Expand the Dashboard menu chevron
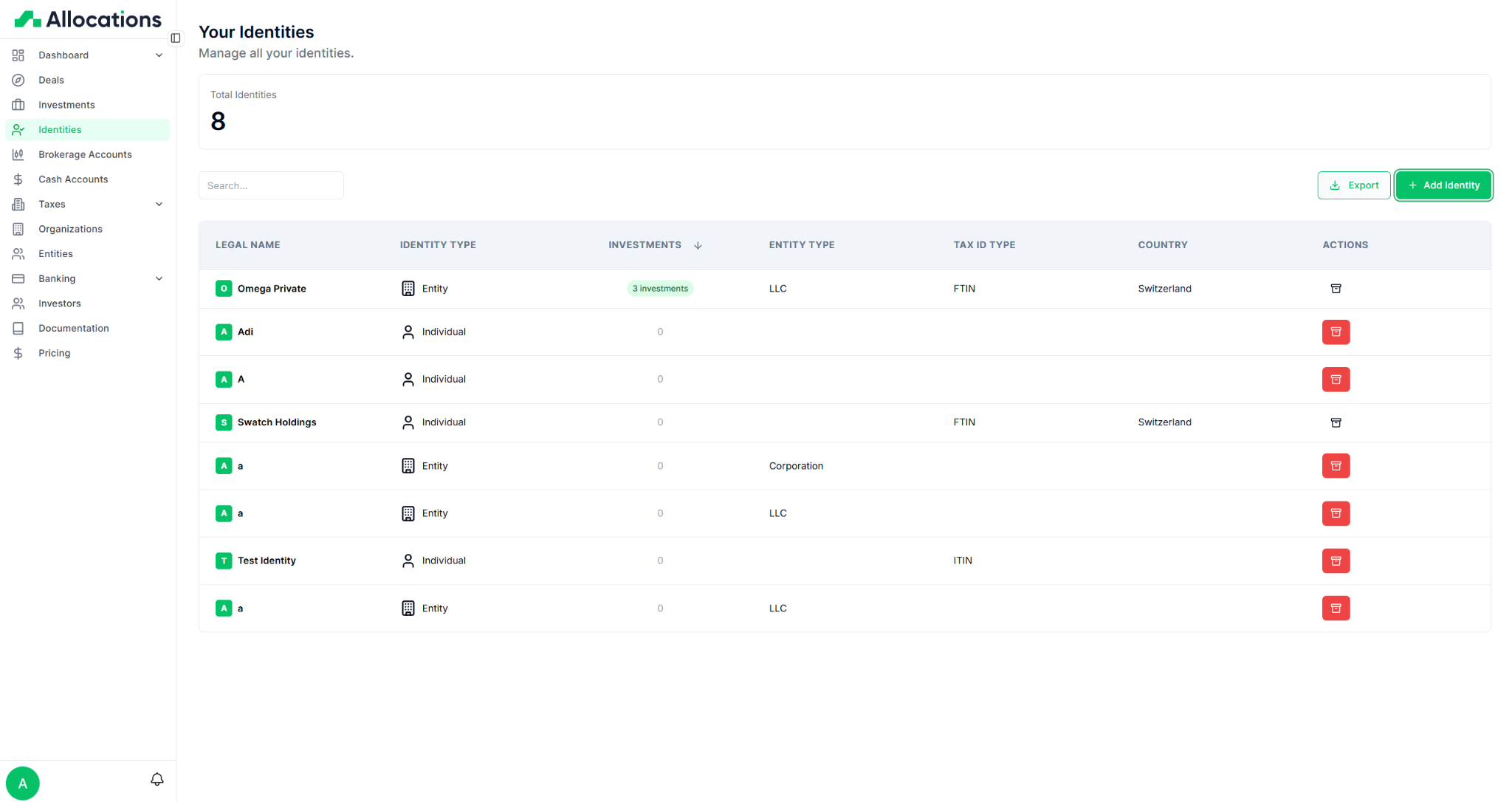Screen dimensions: 1512x802 (x=159, y=55)
